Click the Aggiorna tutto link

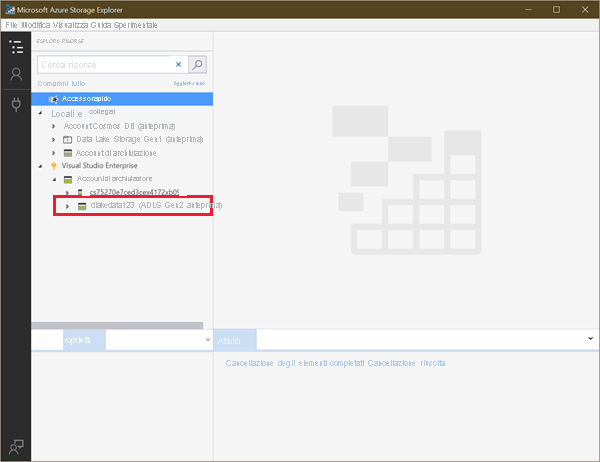click(x=189, y=83)
